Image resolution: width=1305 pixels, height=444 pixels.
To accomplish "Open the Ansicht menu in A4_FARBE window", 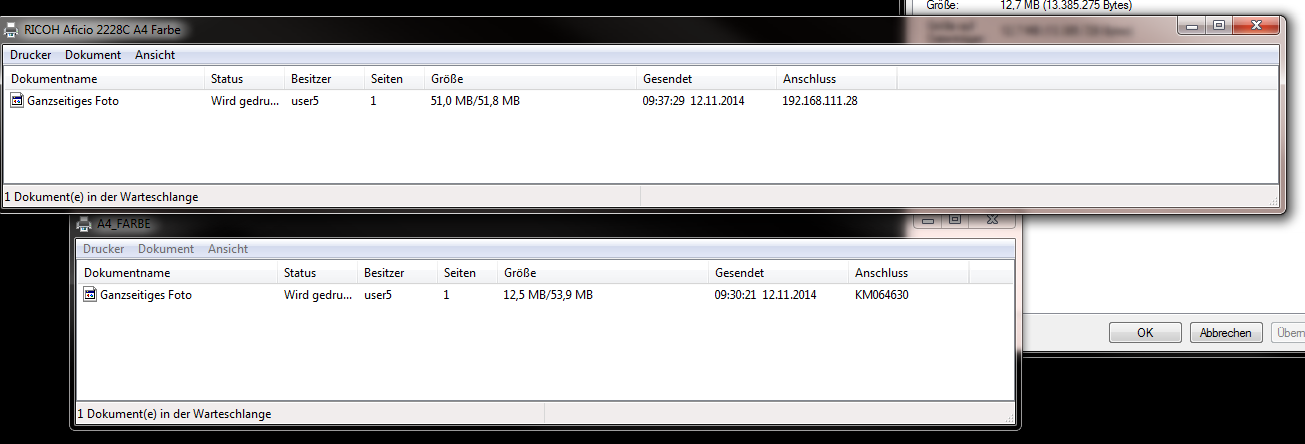I will 228,249.
